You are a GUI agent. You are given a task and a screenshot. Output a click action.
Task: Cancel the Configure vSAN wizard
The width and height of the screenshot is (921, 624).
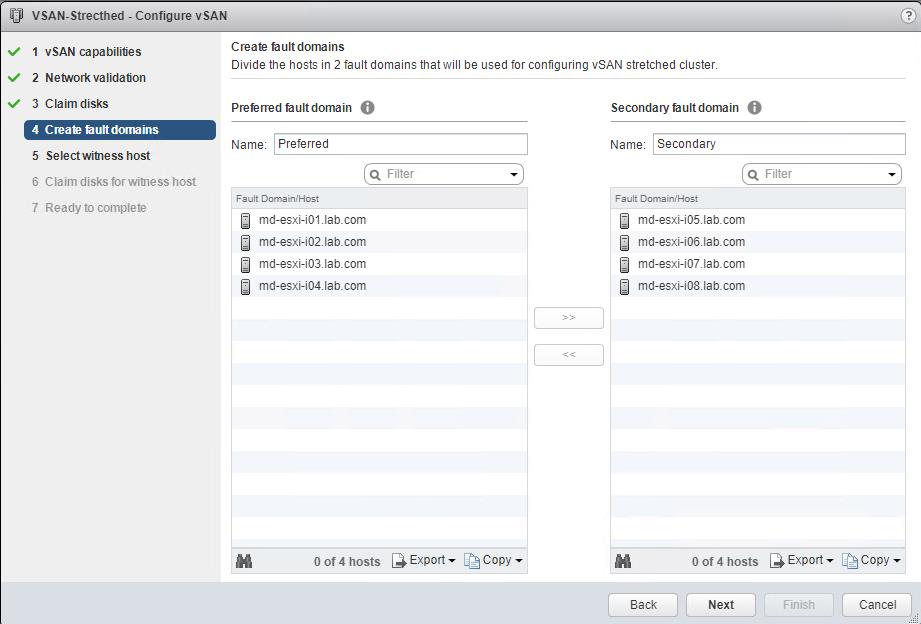coord(878,605)
